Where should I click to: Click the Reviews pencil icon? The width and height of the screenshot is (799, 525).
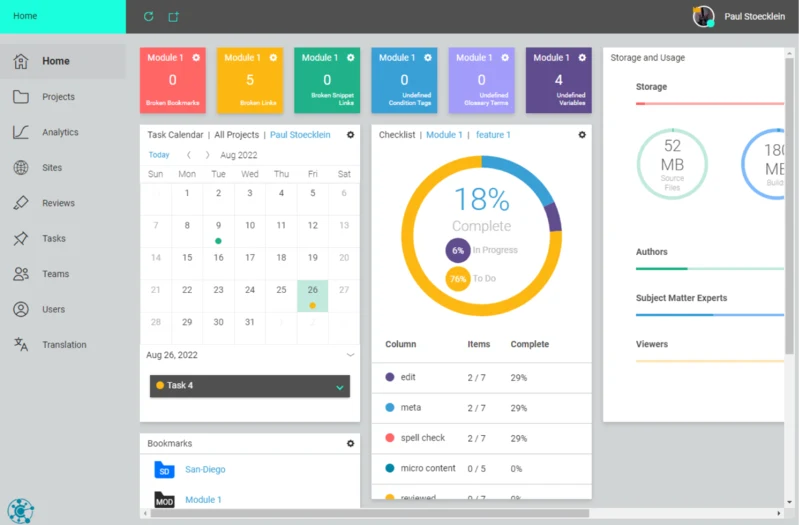[20, 203]
